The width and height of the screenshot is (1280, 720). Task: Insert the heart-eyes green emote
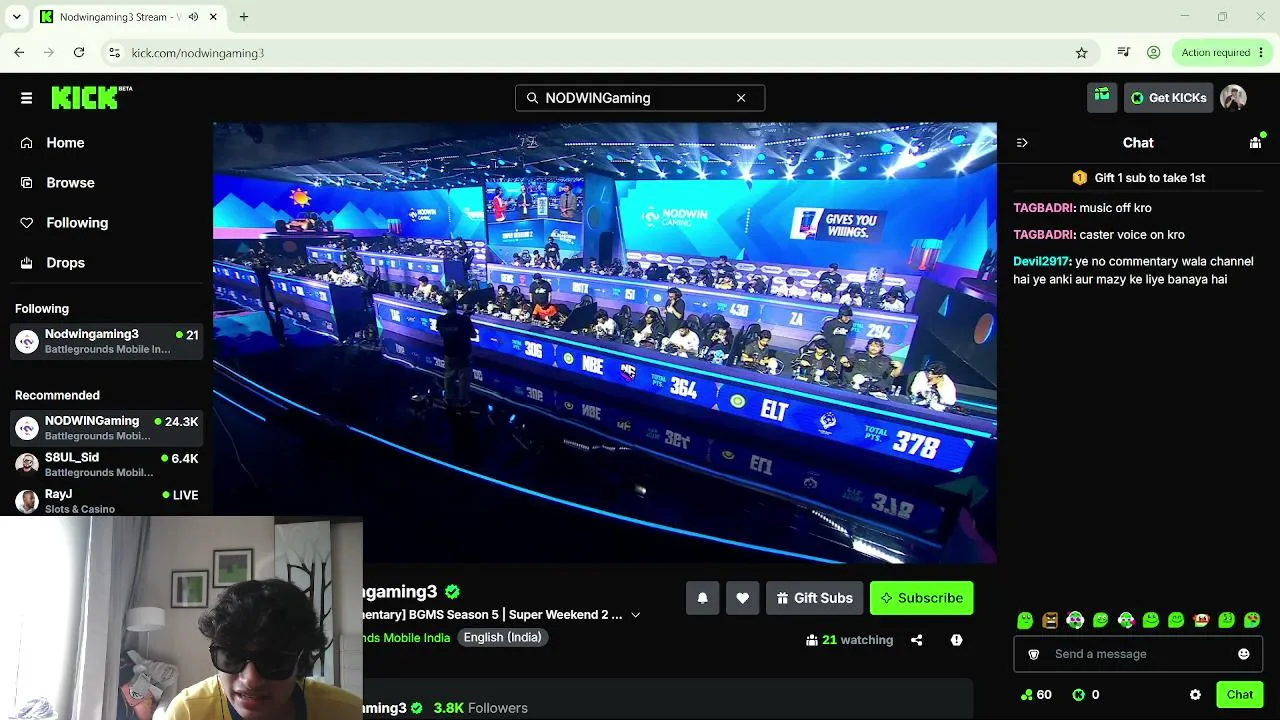tap(1252, 620)
